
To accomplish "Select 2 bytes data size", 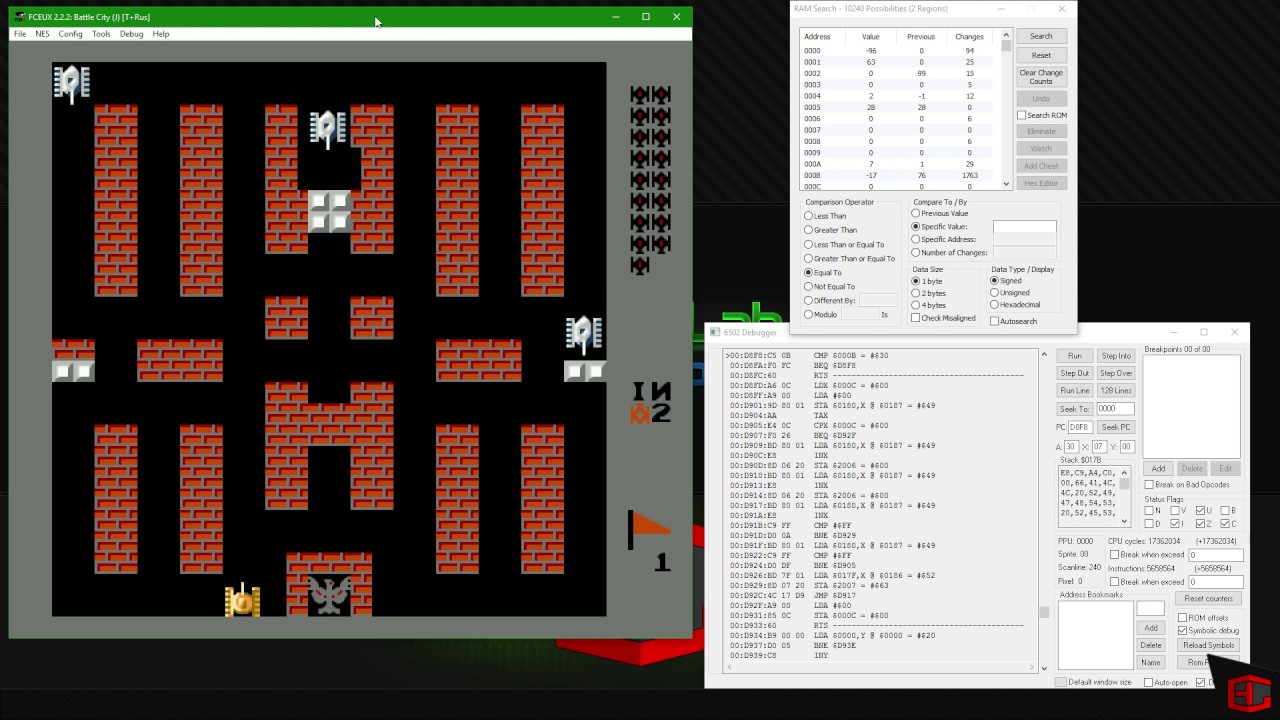I will tap(916, 293).
